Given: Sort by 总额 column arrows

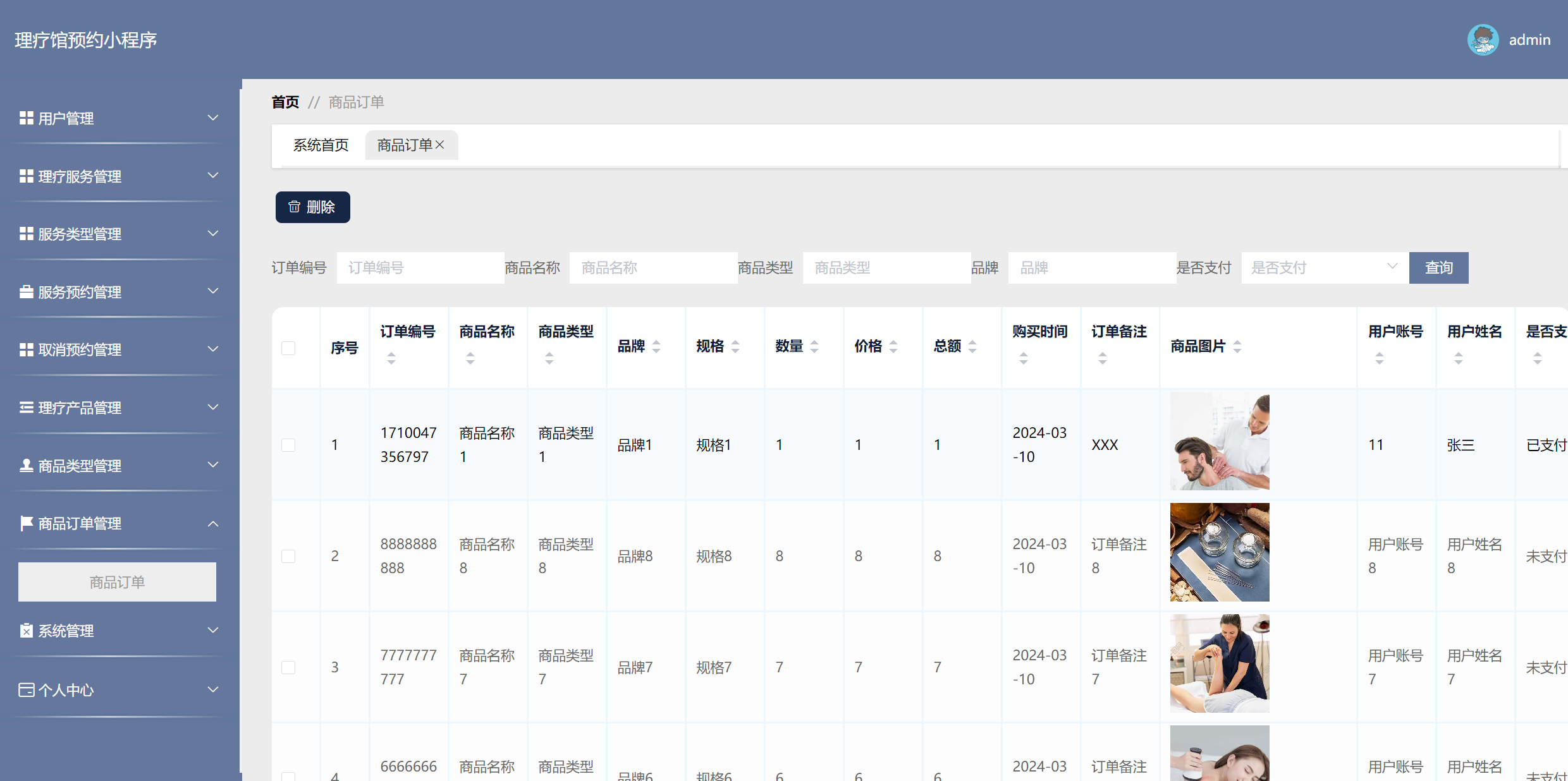Looking at the screenshot, I should click(x=972, y=346).
